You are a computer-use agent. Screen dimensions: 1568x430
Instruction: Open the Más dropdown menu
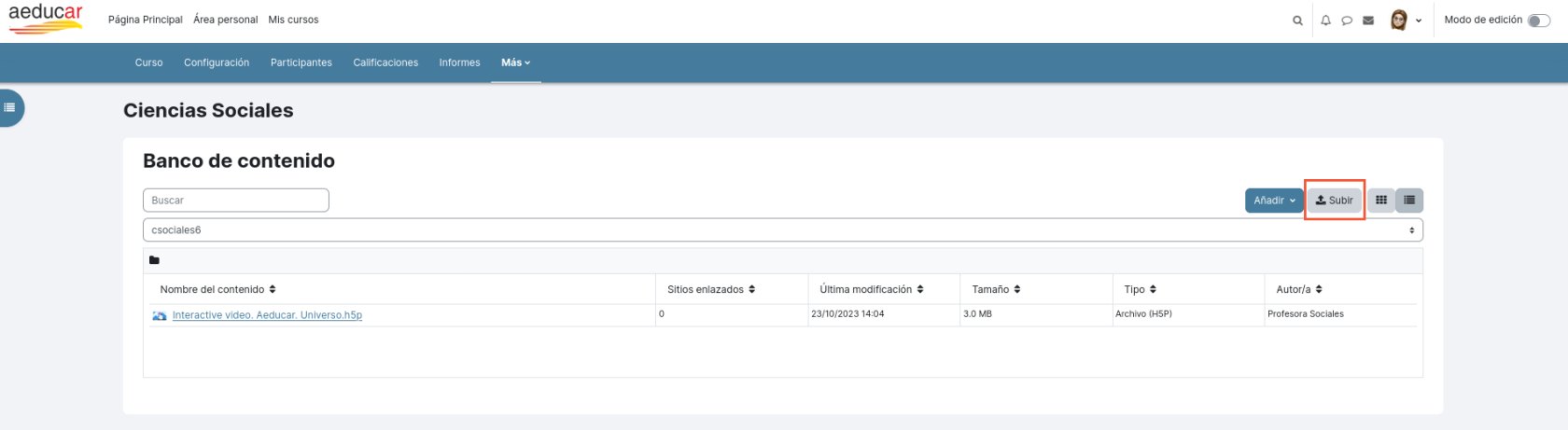coord(515,62)
